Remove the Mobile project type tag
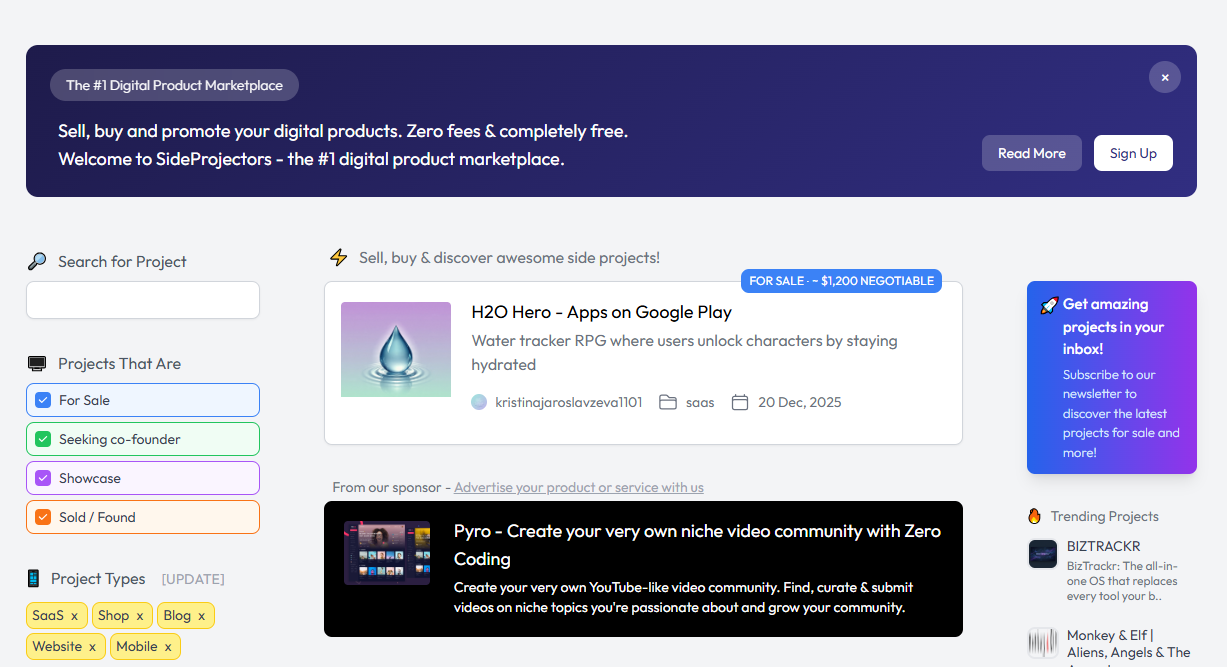The height and width of the screenshot is (667, 1227). 166,647
